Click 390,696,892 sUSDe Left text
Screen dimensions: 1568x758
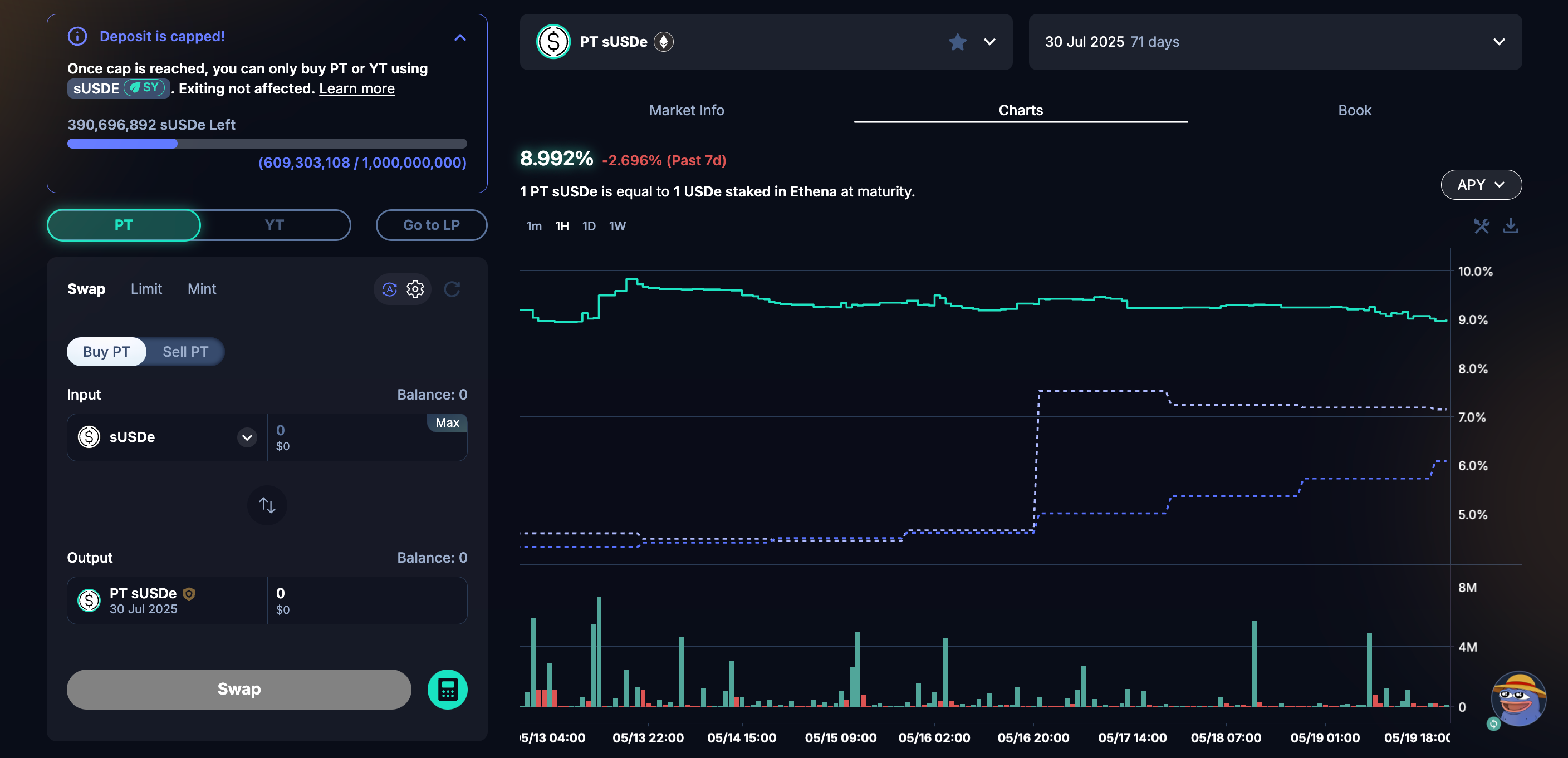151,125
